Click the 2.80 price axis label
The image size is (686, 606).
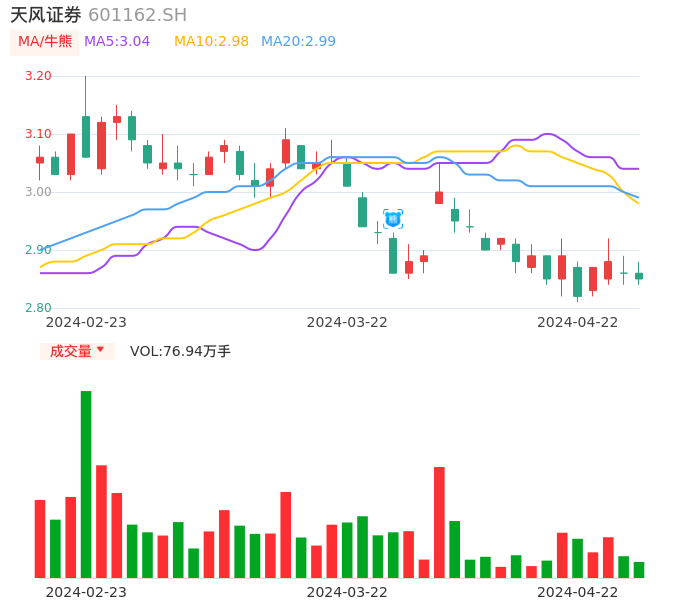tap(38, 308)
